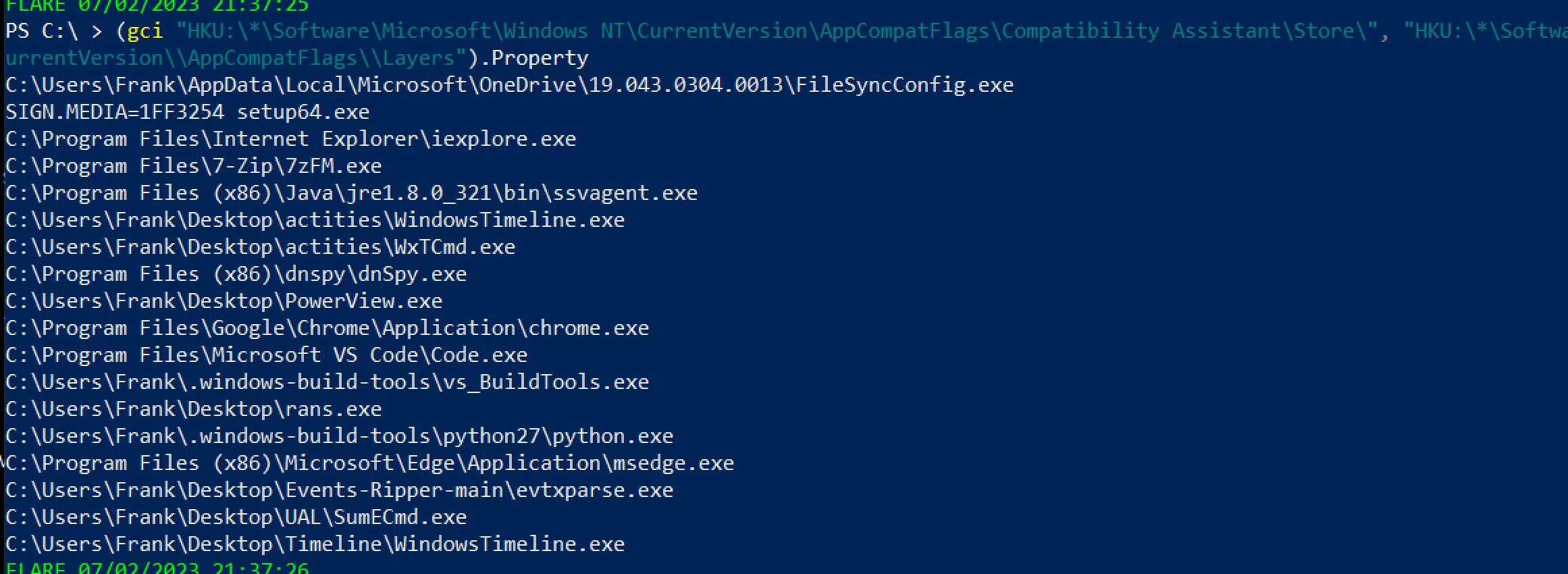The height and width of the screenshot is (574, 1568).
Task: Click the VS Code Code.exe line
Action: point(266,355)
